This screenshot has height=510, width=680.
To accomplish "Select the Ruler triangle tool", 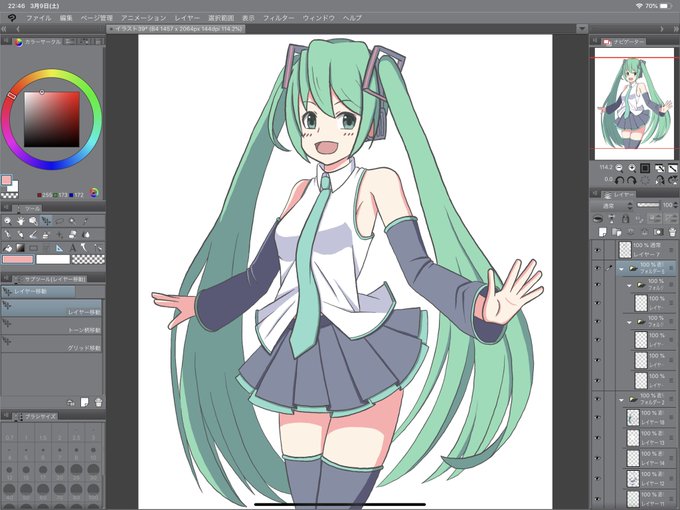I will click(x=59, y=248).
